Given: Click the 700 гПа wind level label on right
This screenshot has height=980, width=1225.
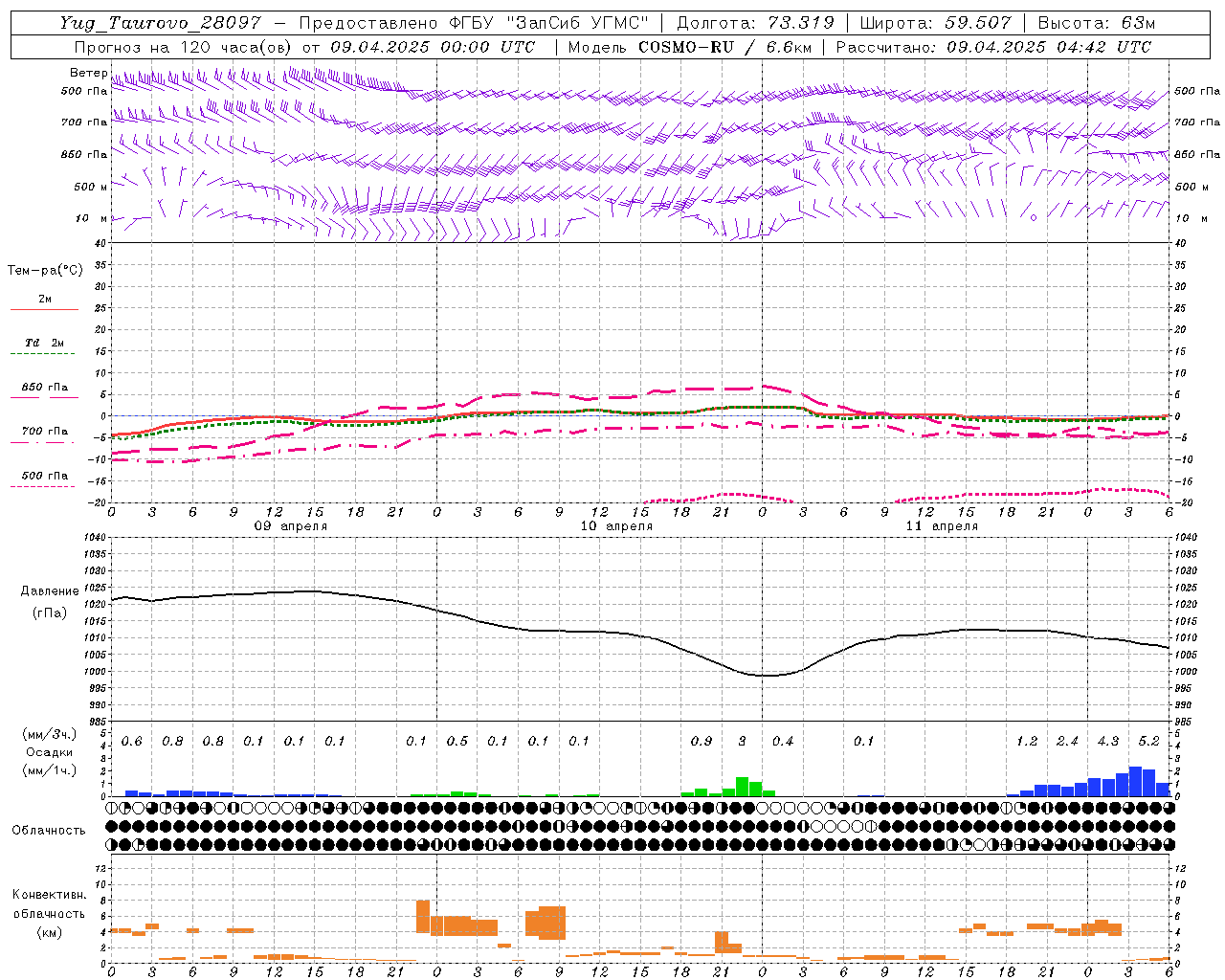Looking at the screenshot, I should click(x=1197, y=122).
